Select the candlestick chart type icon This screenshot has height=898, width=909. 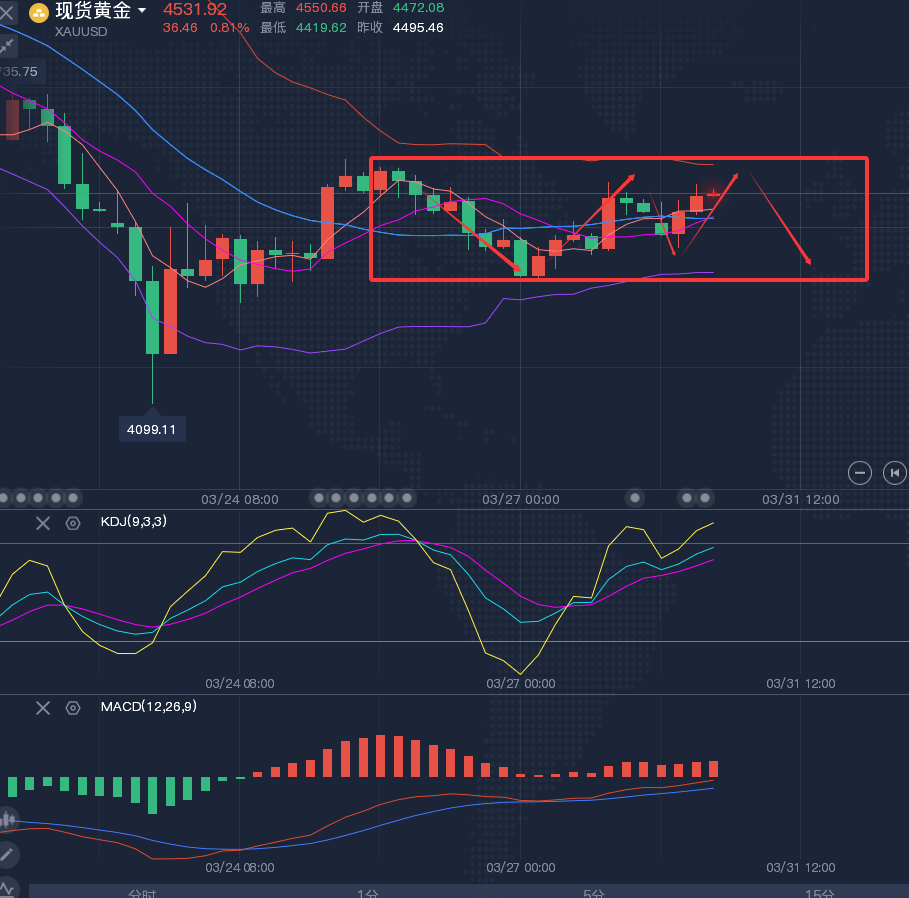8,820
